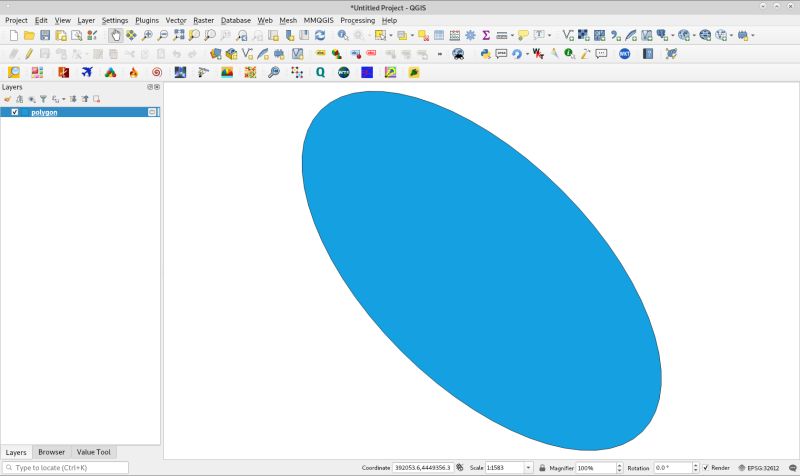The image size is (800, 476).
Task: Remove layer icon in Layers panel
Action: click(x=96, y=99)
